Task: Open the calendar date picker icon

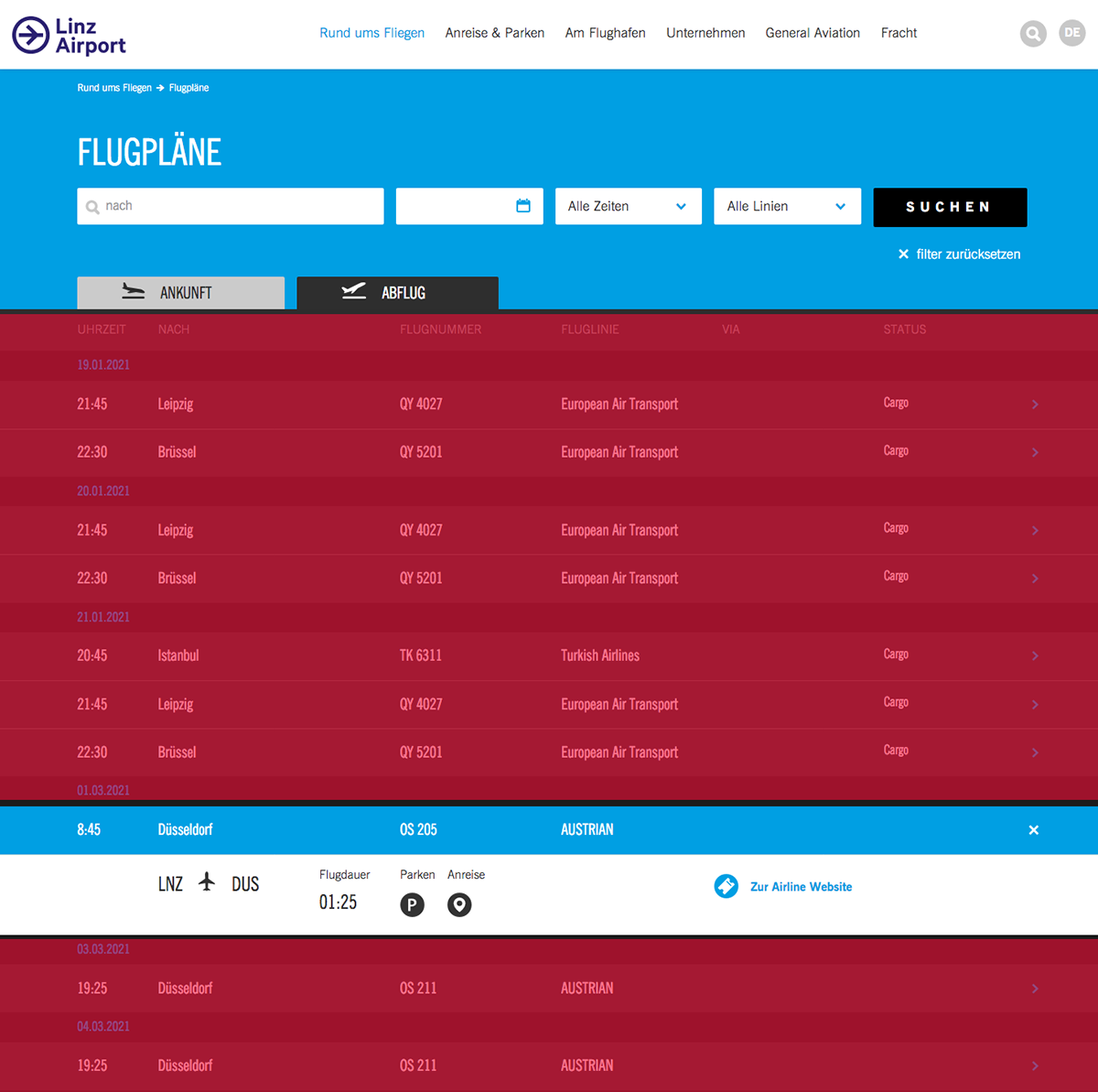Action: (x=523, y=206)
